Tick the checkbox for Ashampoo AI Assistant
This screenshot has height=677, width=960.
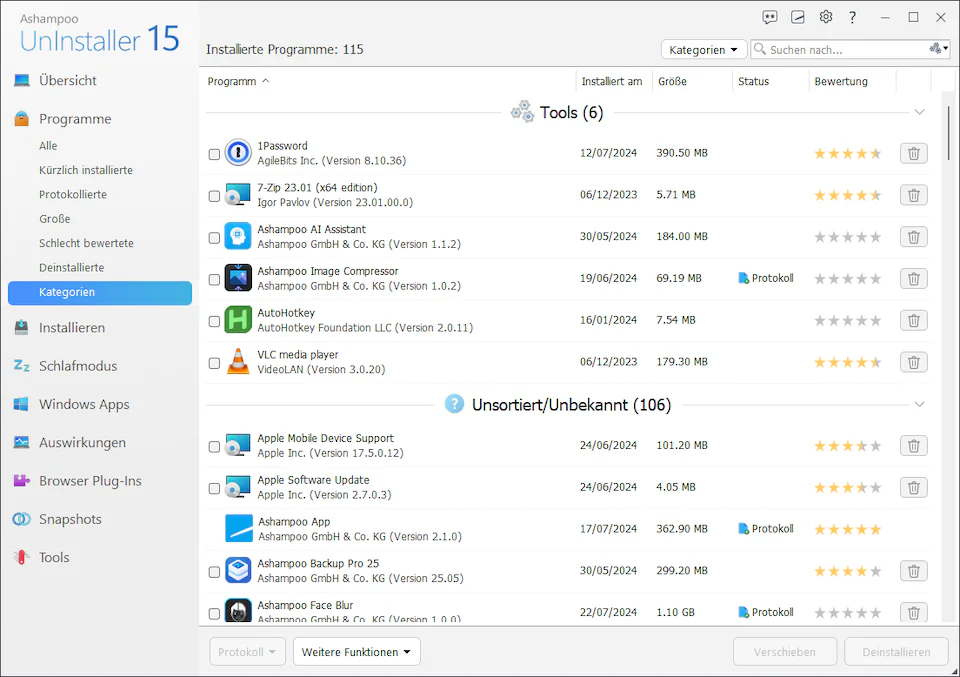point(214,238)
